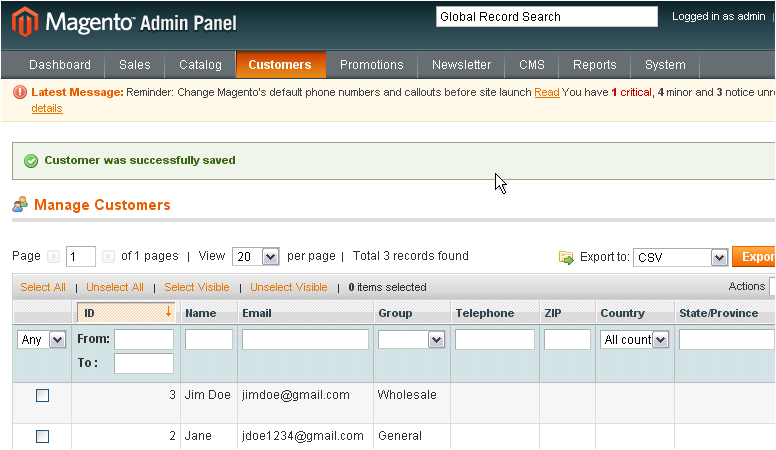Open the CMS menu

pos(532,65)
